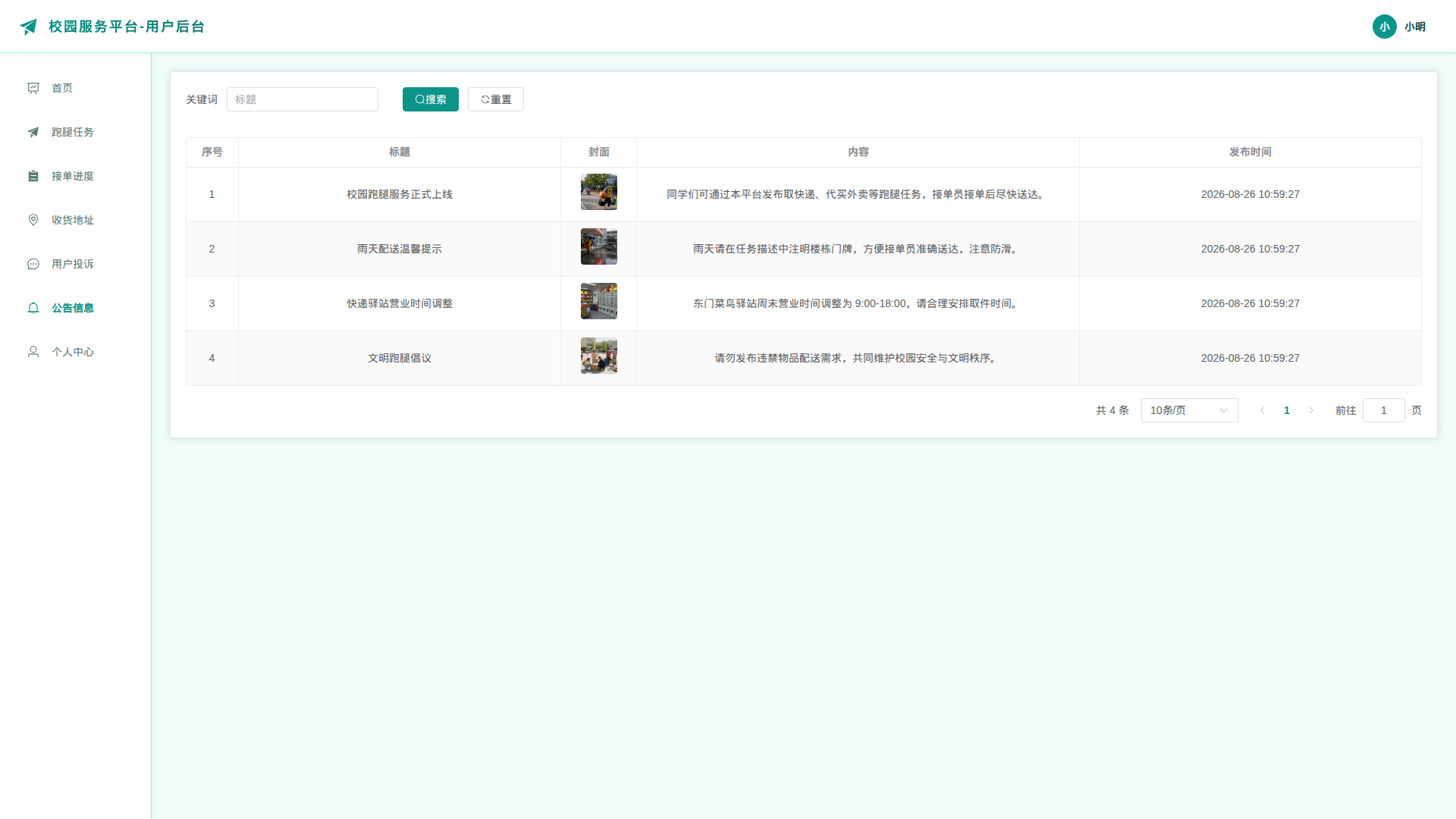Click the title 快递驿站营业时间调整
The image size is (1456, 819).
400,303
